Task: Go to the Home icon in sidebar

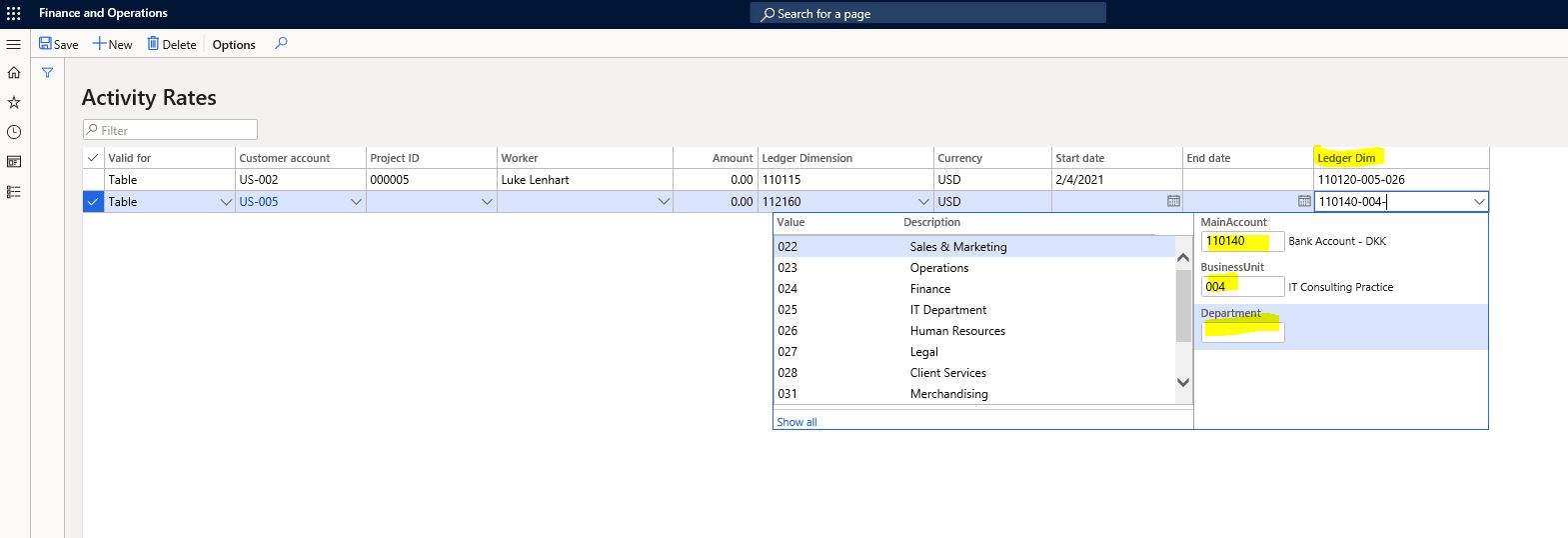Action: (x=14, y=72)
